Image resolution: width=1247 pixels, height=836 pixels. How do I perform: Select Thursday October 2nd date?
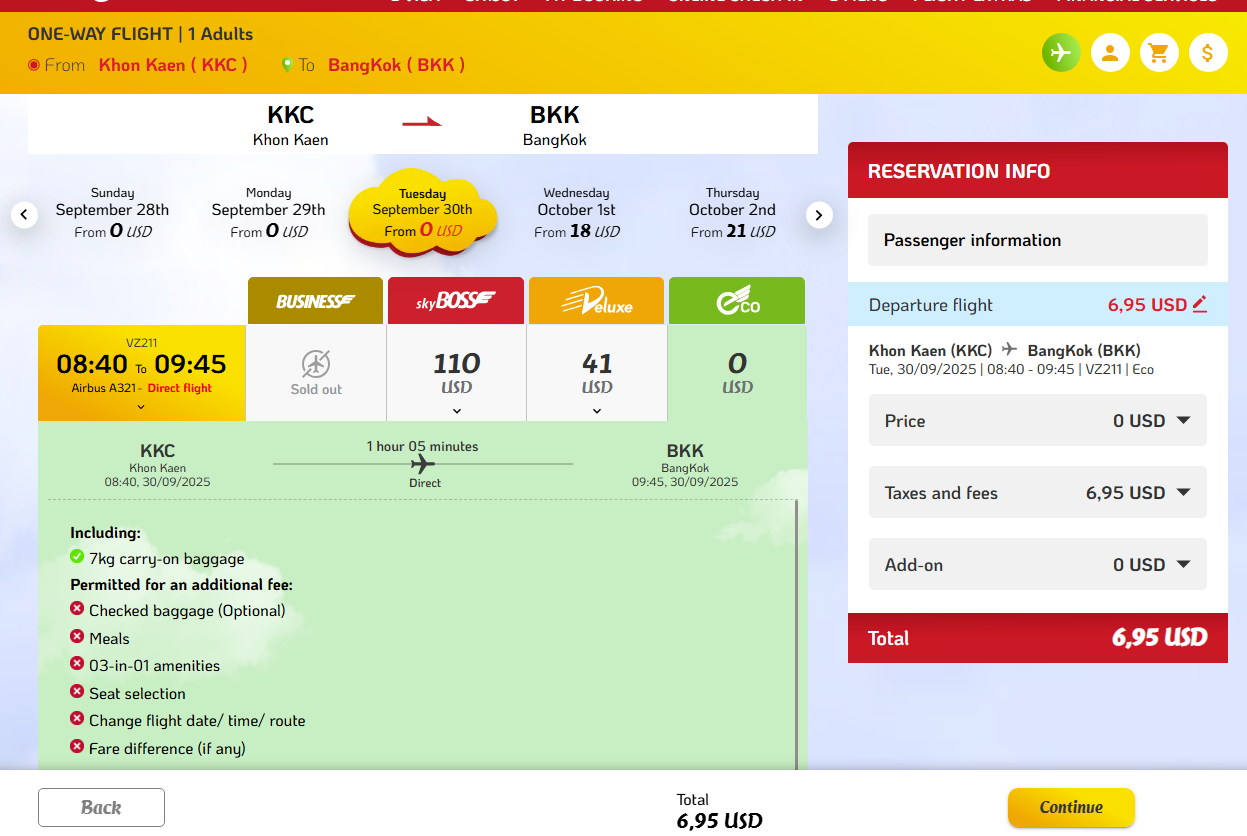pos(732,212)
